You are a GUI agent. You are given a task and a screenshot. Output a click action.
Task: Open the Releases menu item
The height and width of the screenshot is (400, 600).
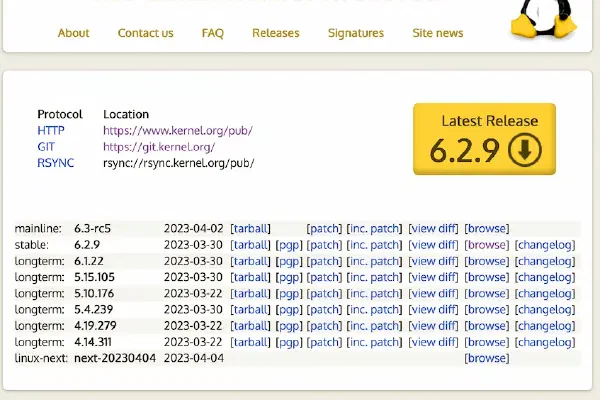275,33
